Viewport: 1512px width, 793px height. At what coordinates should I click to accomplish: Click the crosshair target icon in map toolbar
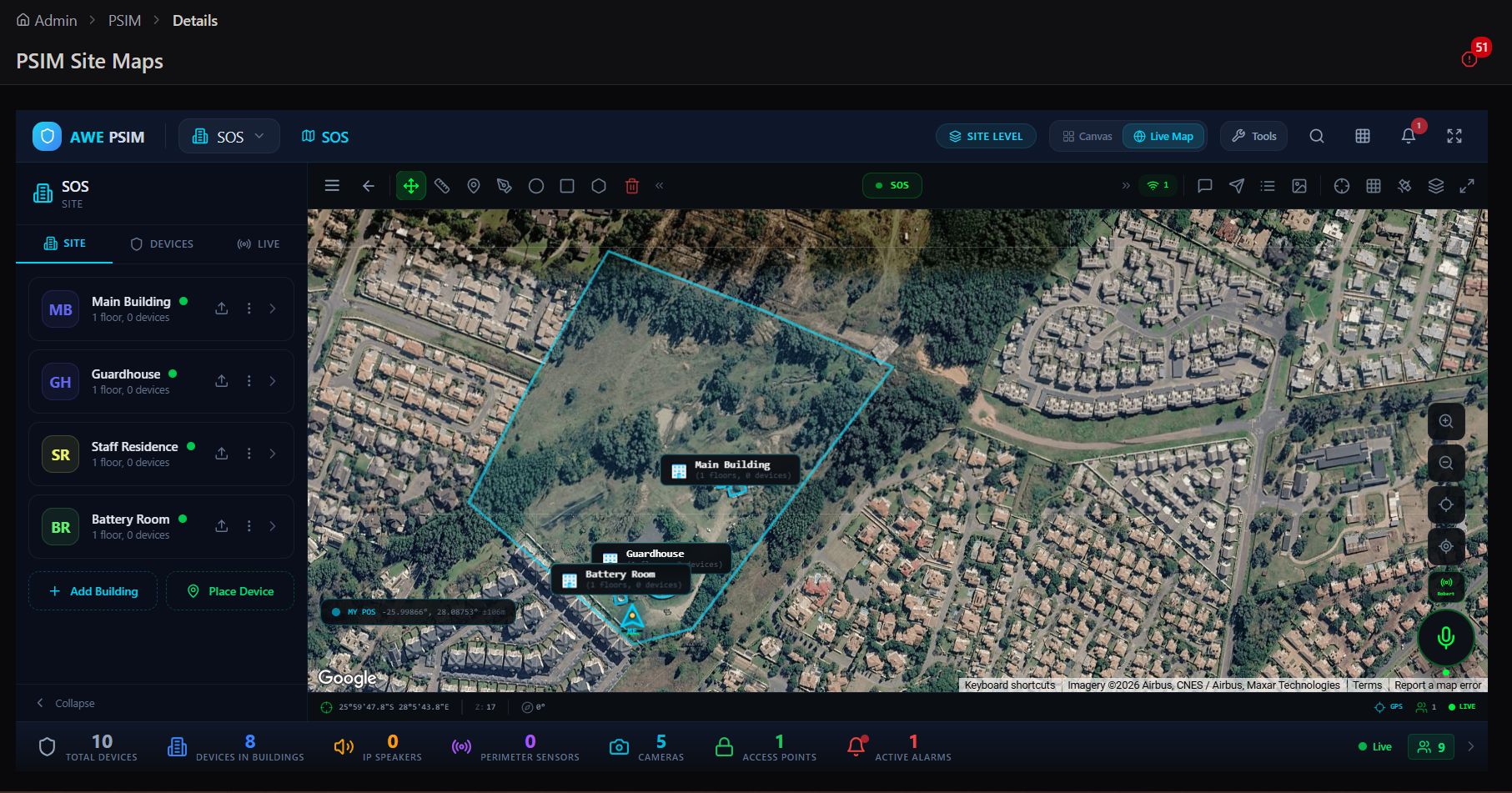(1342, 186)
